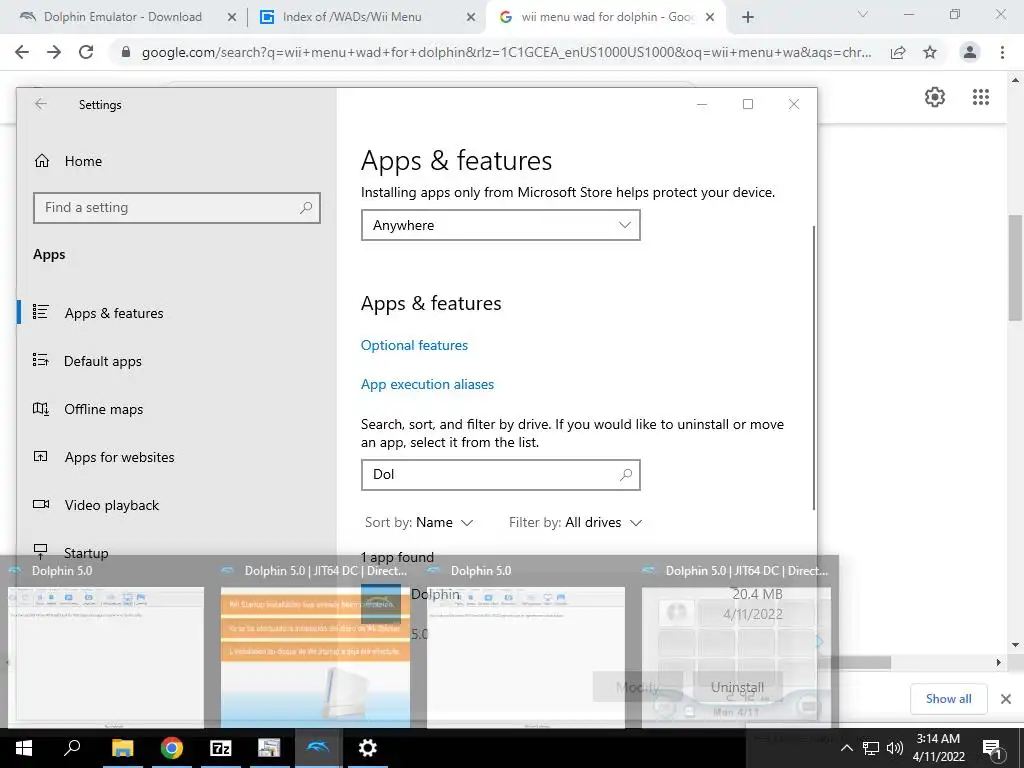1024x768 pixels.
Task: Click the Uninstall button for Dolphin
Action: (x=737, y=687)
